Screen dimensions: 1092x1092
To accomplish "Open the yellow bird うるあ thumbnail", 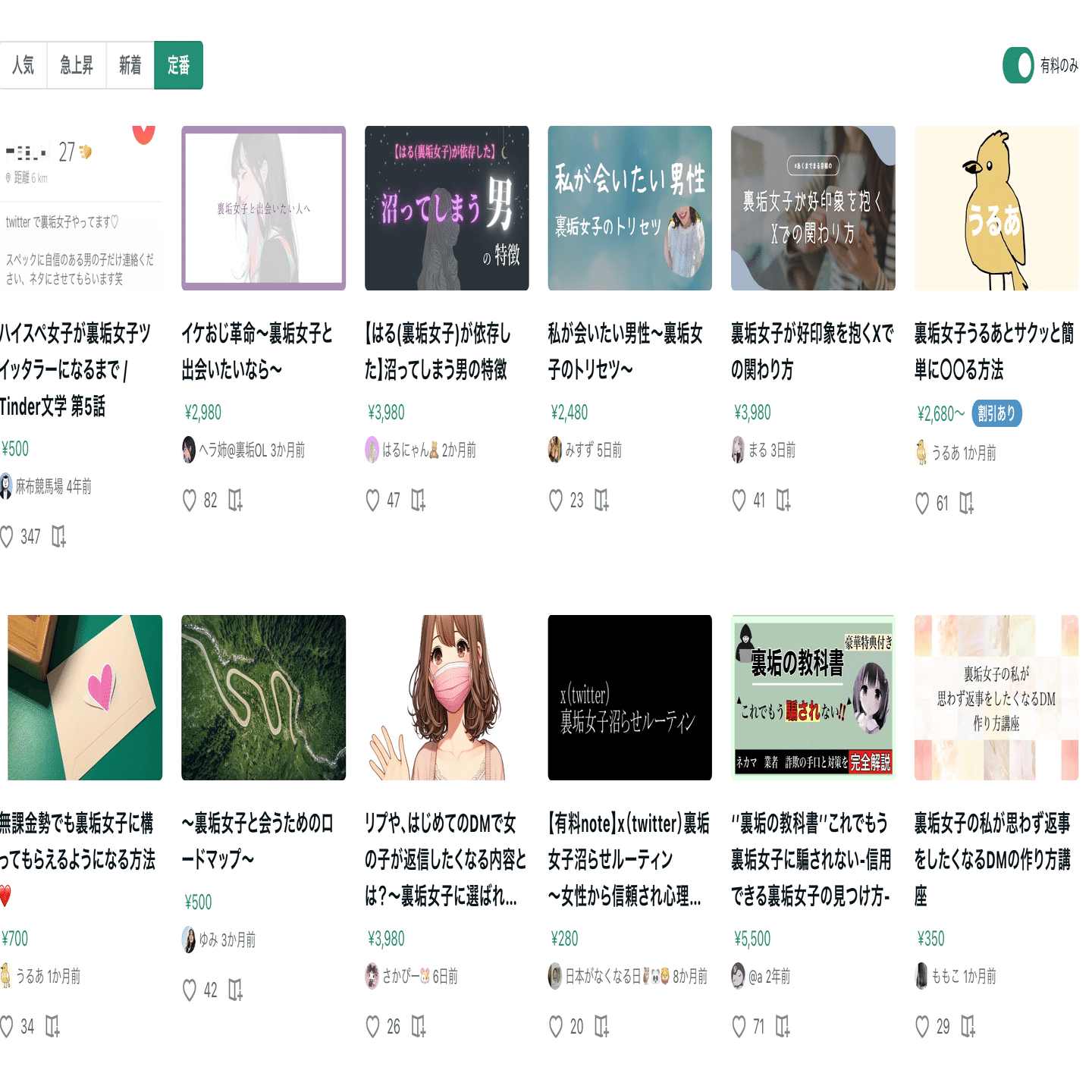I will pyautogui.click(x=996, y=208).
